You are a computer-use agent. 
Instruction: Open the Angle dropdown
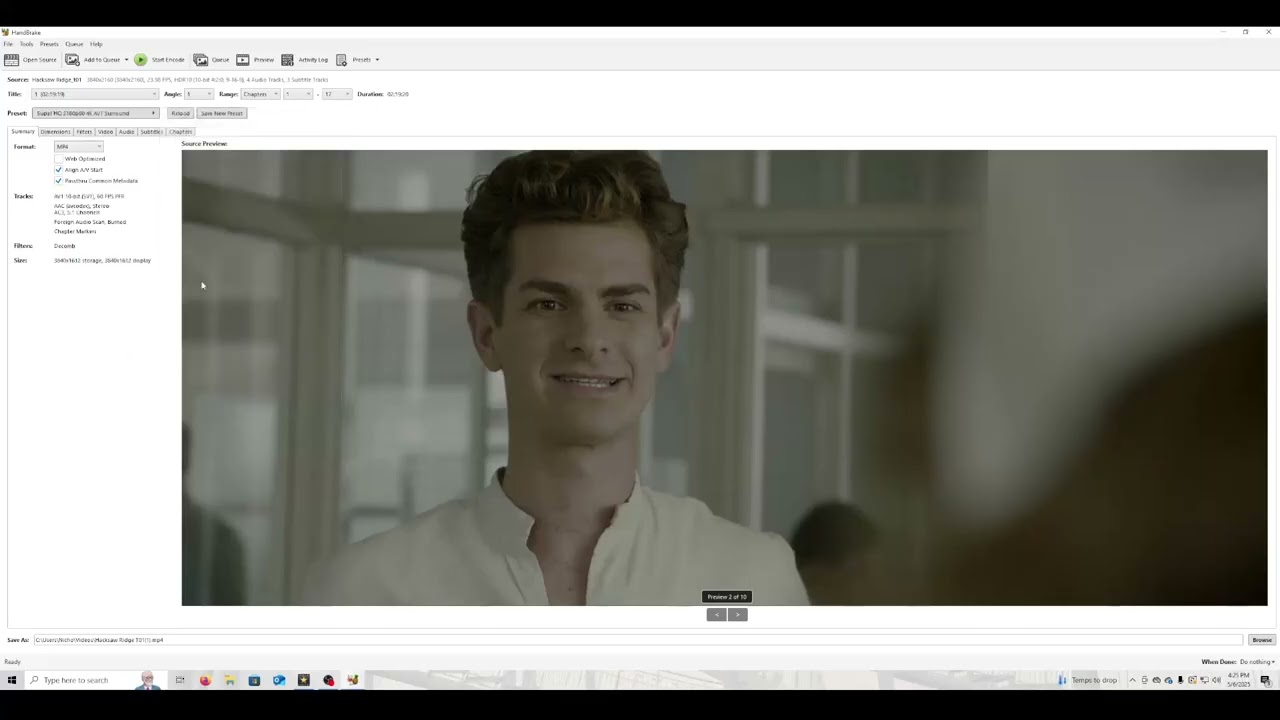pyautogui.click(x=198, y=94)
